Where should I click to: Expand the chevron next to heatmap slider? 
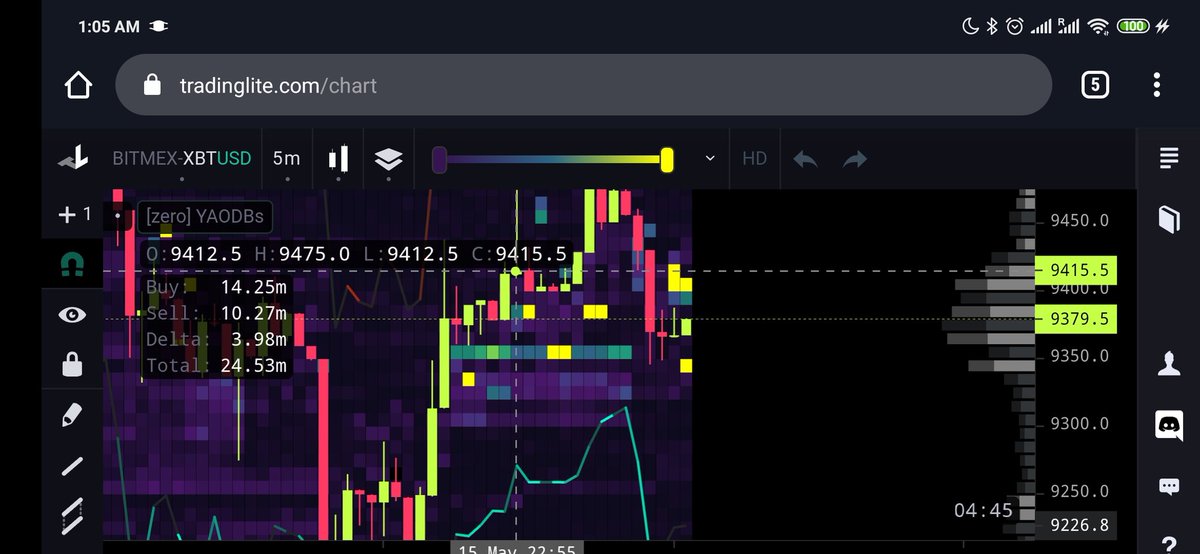pyautogui.click(x=710, y=158)
